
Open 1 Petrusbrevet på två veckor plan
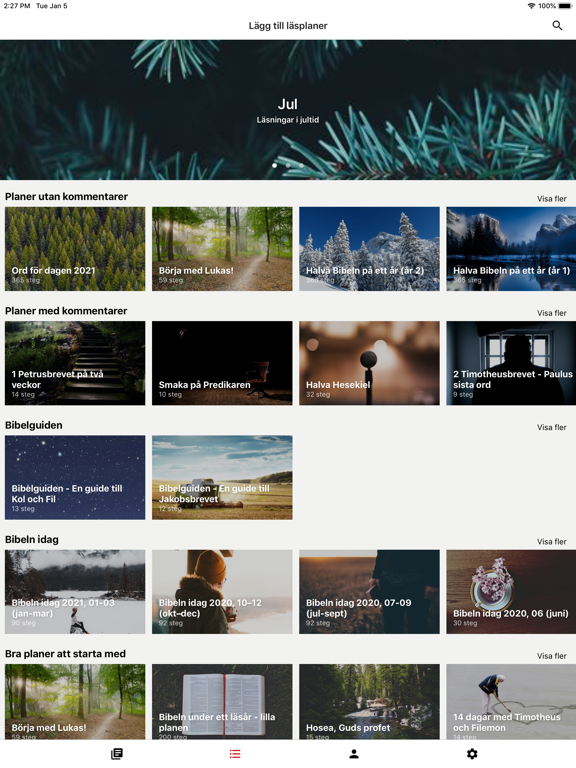[x=75, y=363]
